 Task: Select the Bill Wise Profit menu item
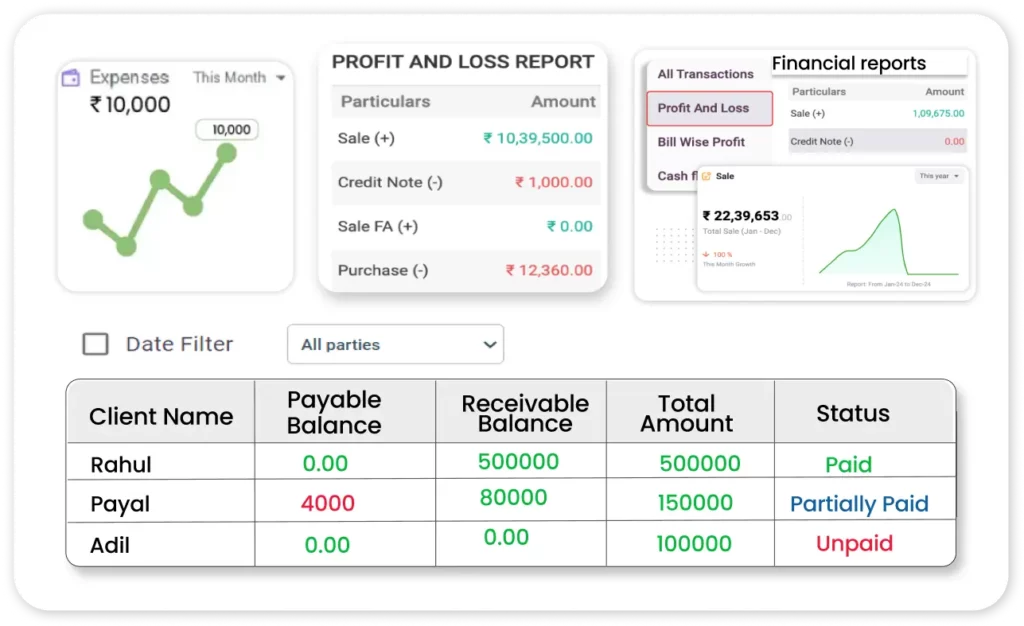click(701, 142)
